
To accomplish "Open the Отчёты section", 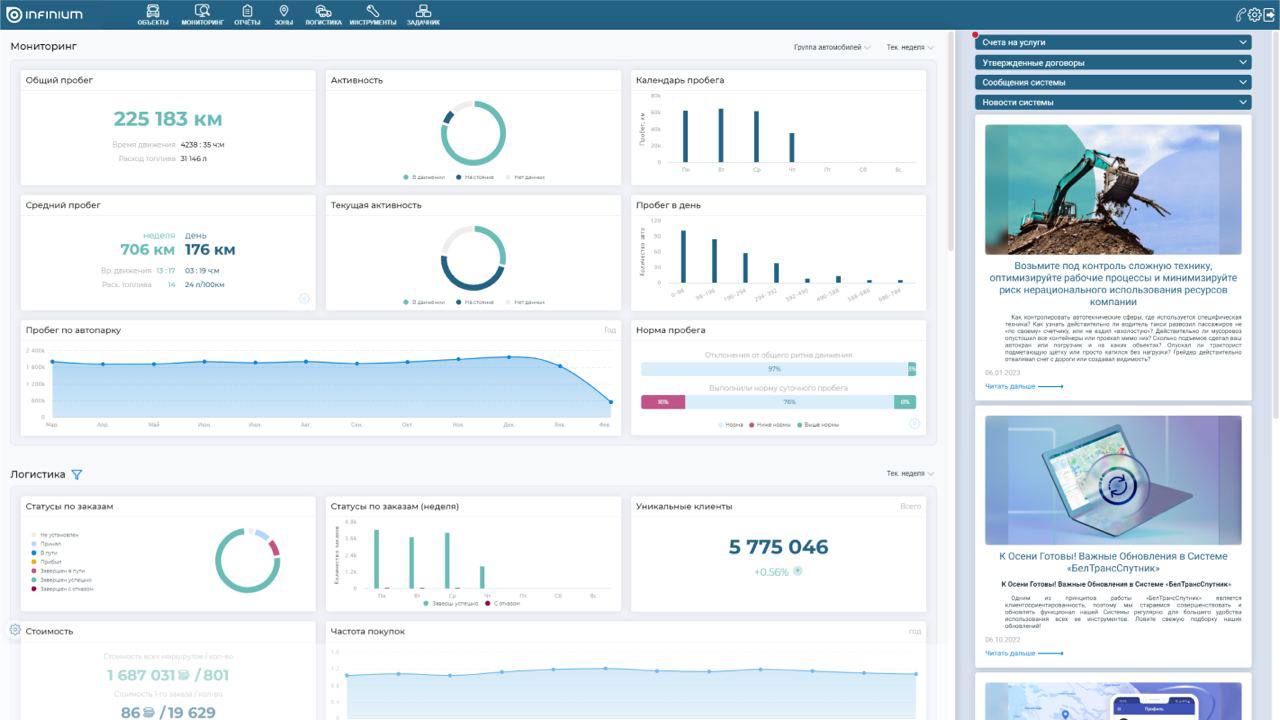I will tap(247, 15).
